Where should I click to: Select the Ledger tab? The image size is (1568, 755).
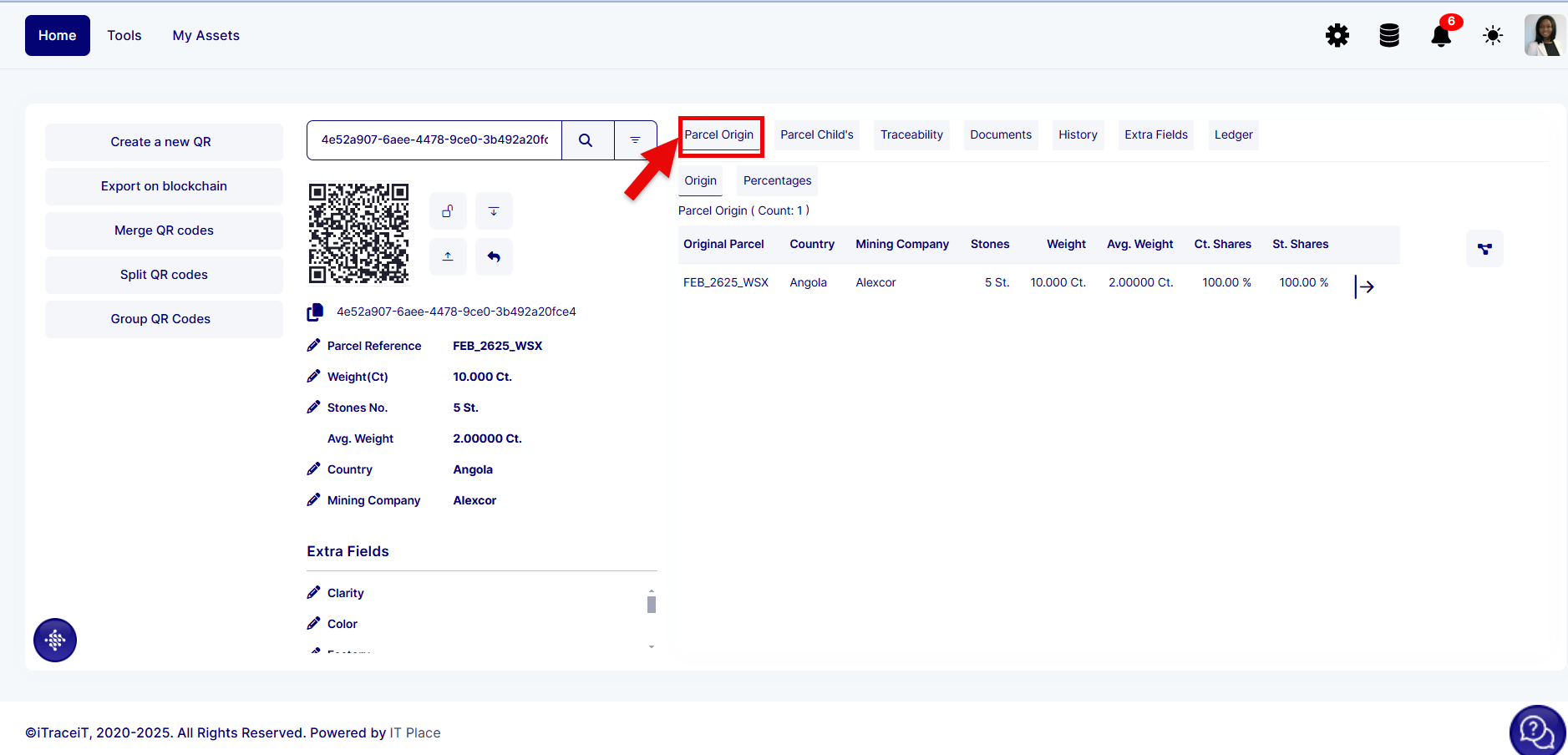coord(1232,135)
